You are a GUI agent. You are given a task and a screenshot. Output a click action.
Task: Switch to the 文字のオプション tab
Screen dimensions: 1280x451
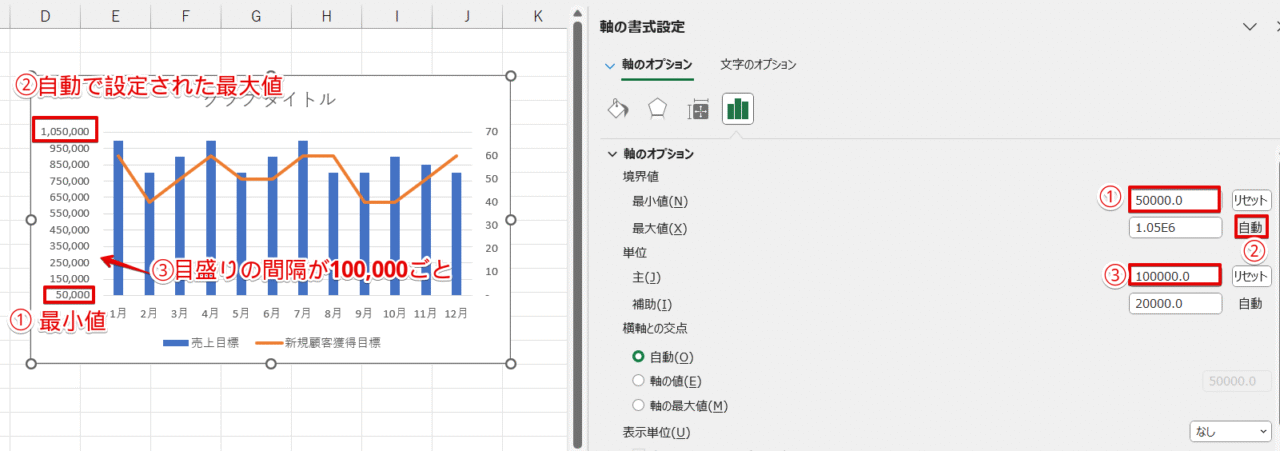758,64
